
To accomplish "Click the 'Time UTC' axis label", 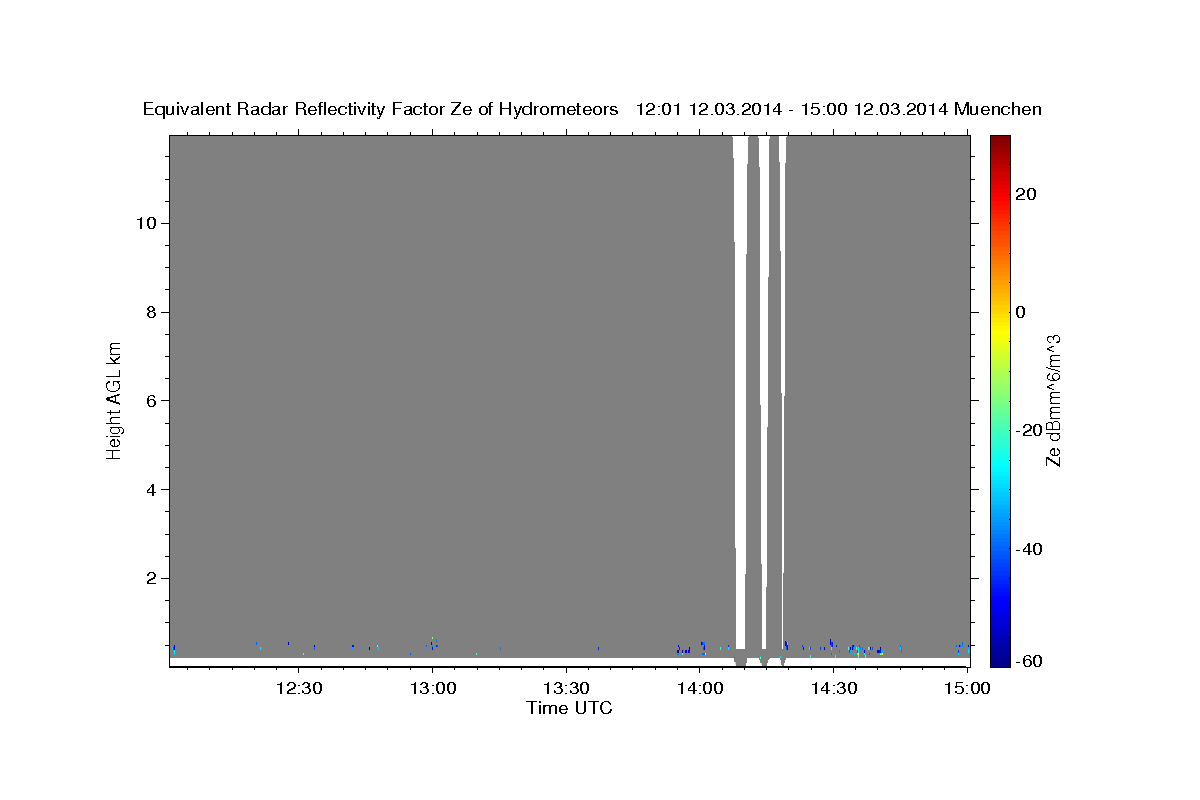I will [569, 708].
